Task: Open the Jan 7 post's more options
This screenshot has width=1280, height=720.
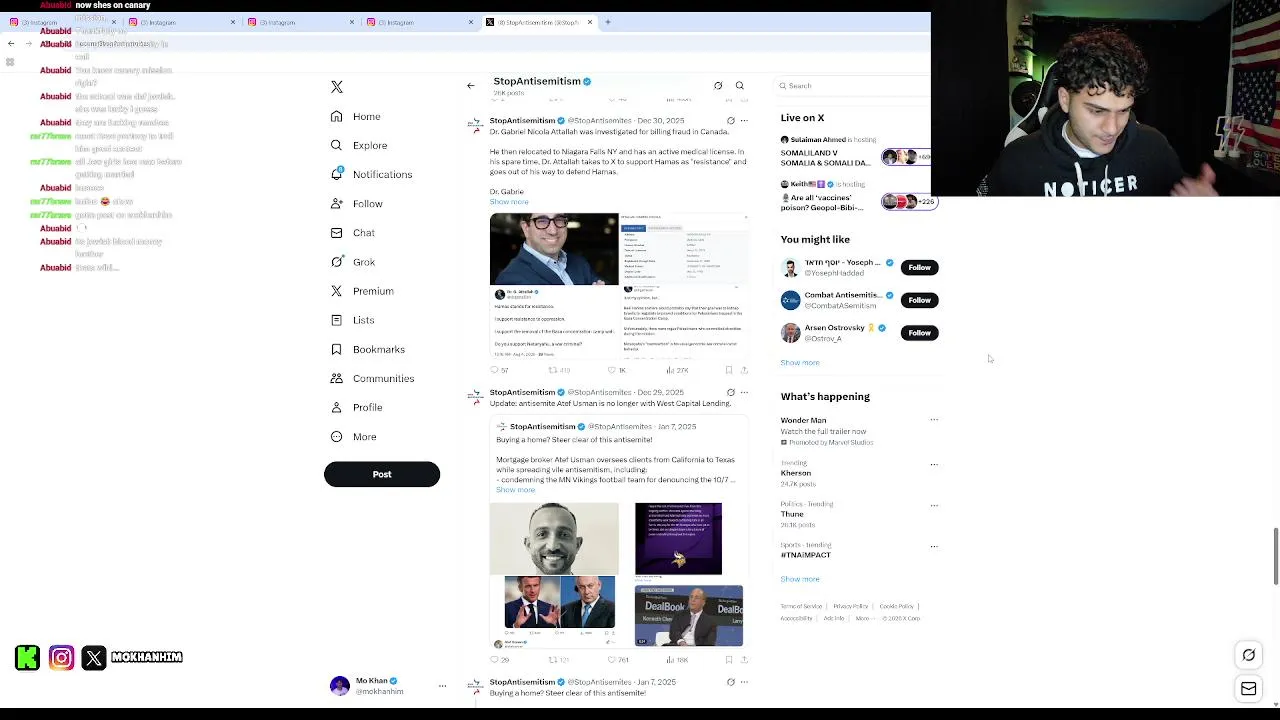Action: tap(744, 682)
